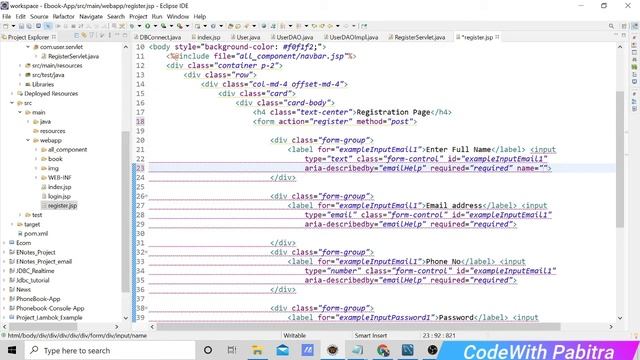Click the Project Explorer filter icon

tap(91, 36)
